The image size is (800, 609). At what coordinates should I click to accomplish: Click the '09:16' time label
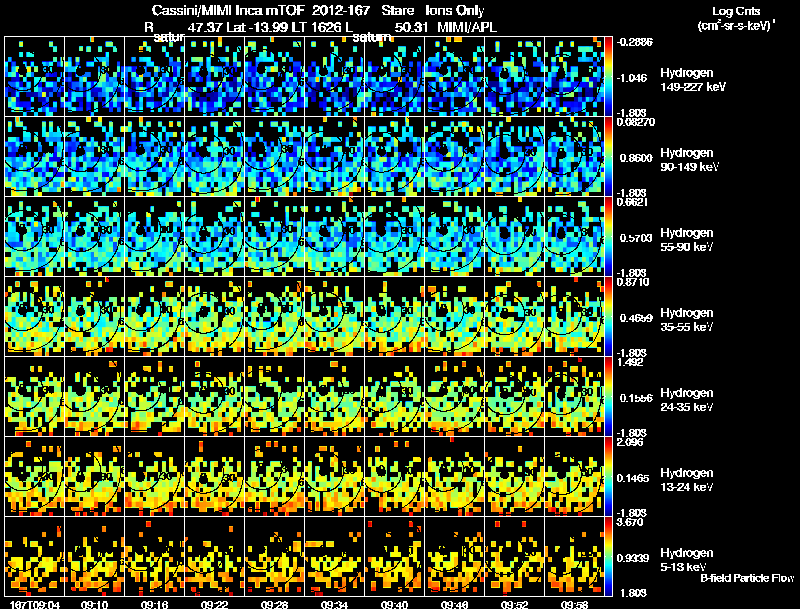155,605
